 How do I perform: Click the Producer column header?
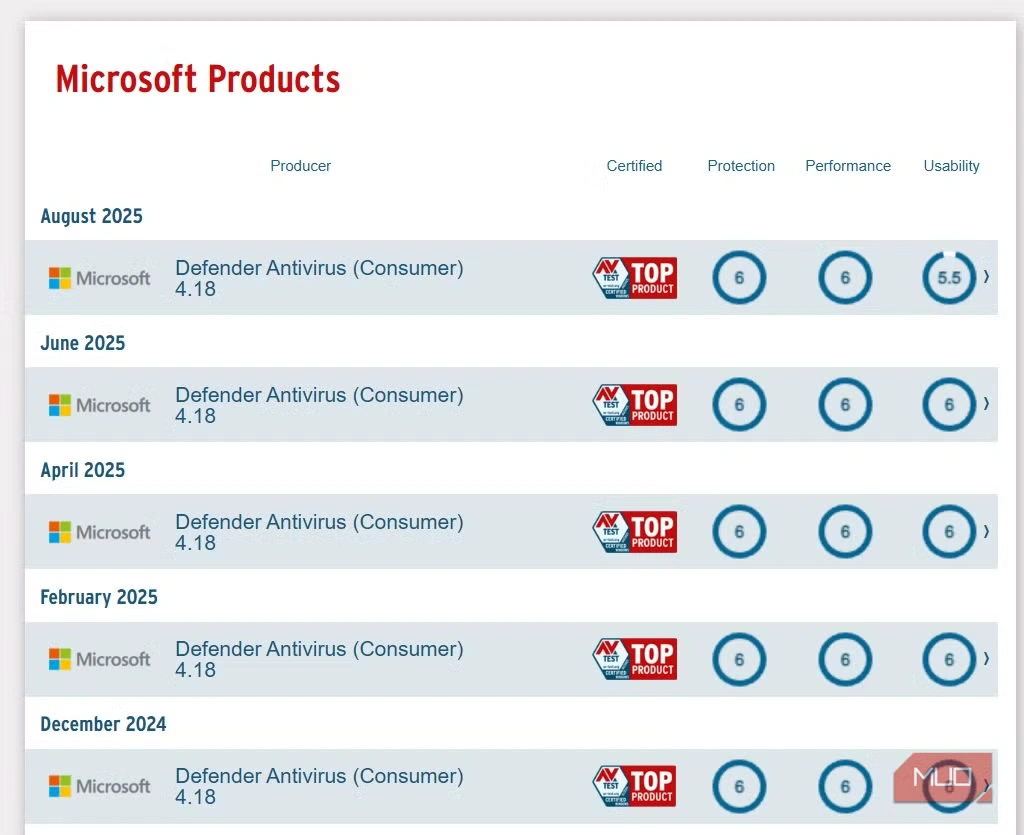coord(300,166)
